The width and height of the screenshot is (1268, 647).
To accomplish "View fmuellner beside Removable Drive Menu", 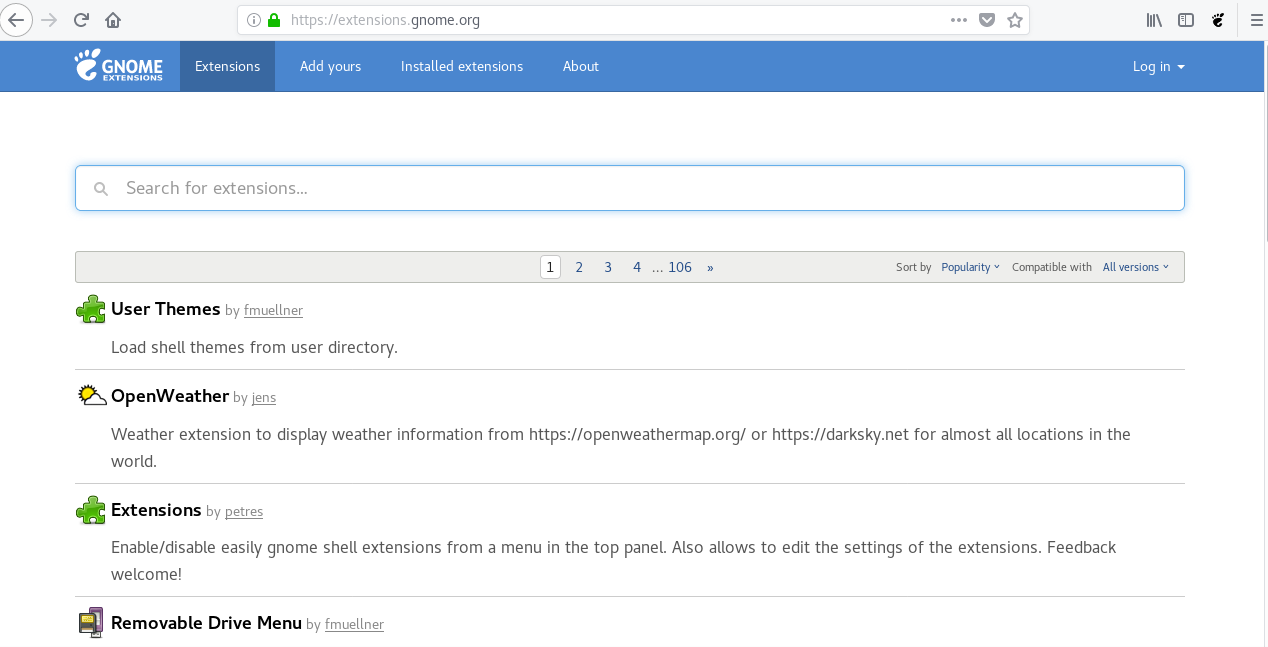I will click(x=354, y=625).
